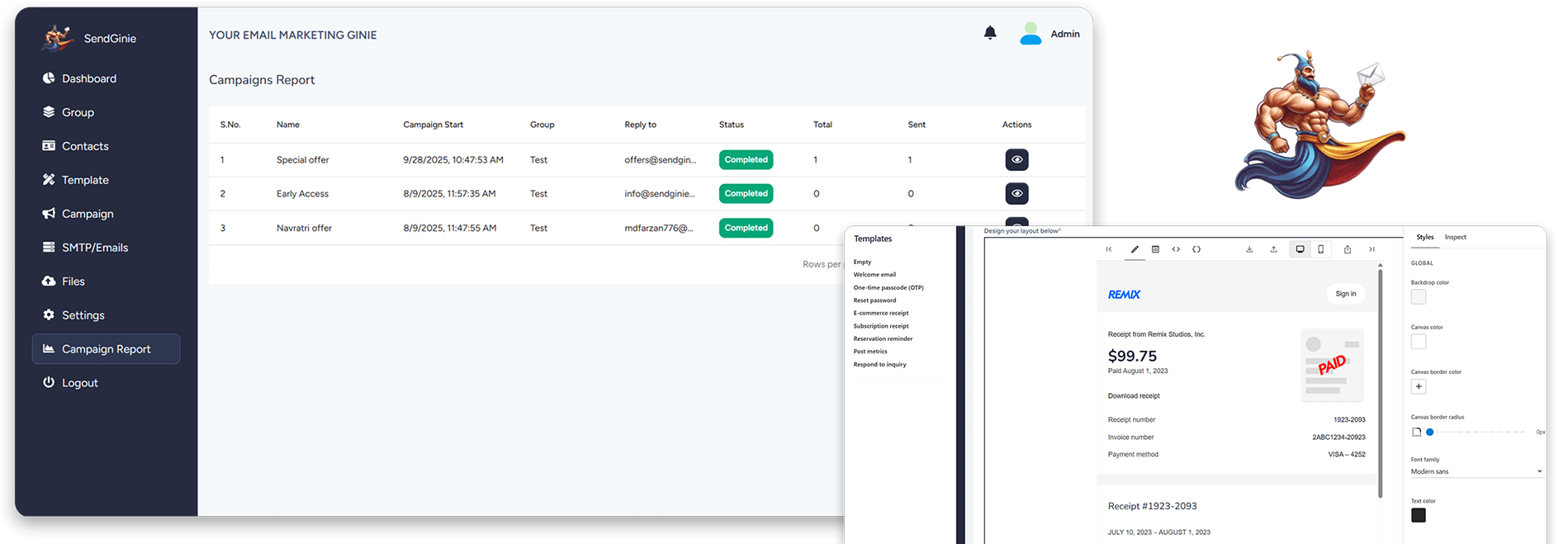This screenshot has height=544, width=1568.
Task: View details for Special offer campaign
Action: pyautogui.click(x=1016, y=160)
